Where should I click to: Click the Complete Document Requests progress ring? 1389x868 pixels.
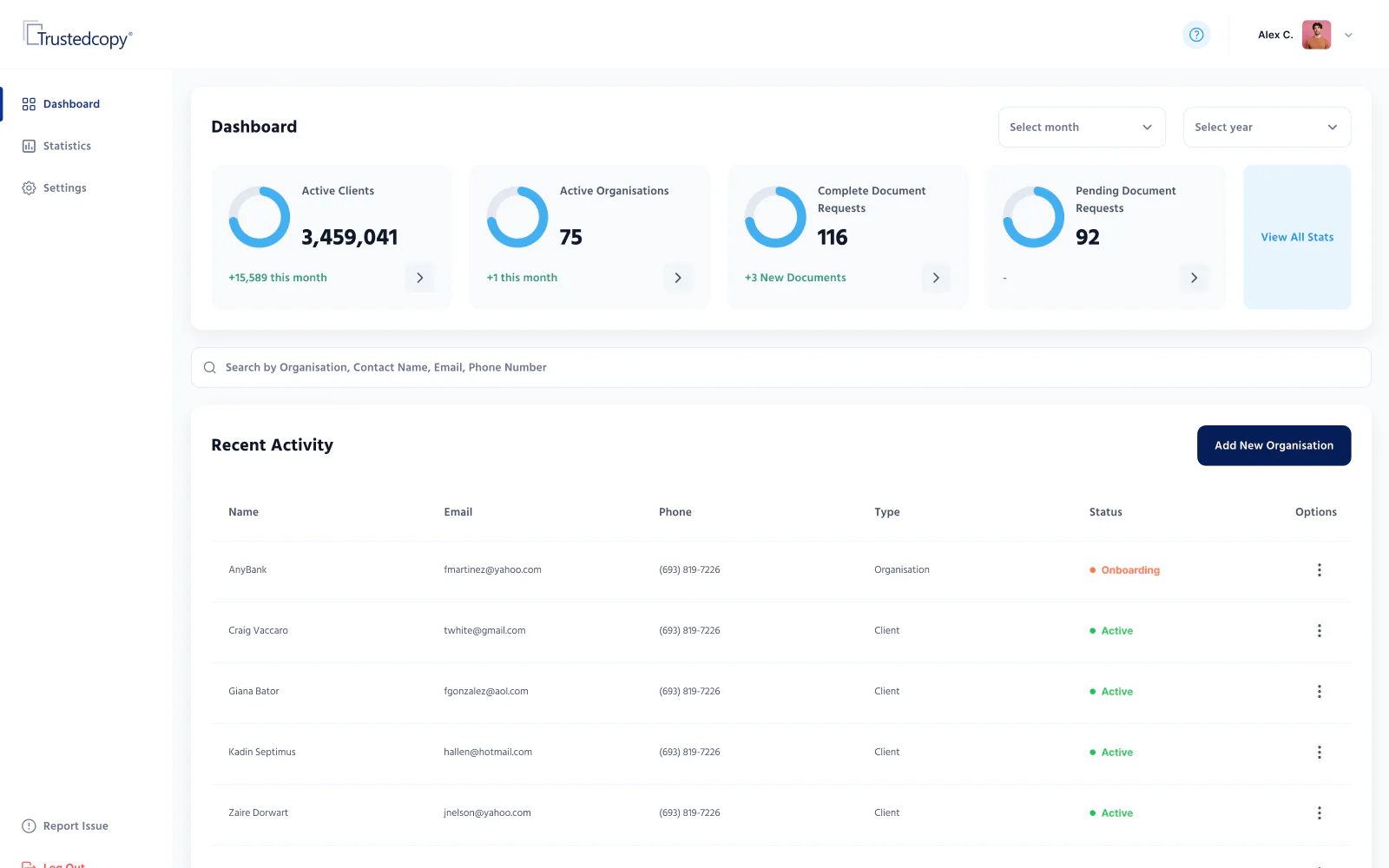pyautogui.click(x=775, y=217)
